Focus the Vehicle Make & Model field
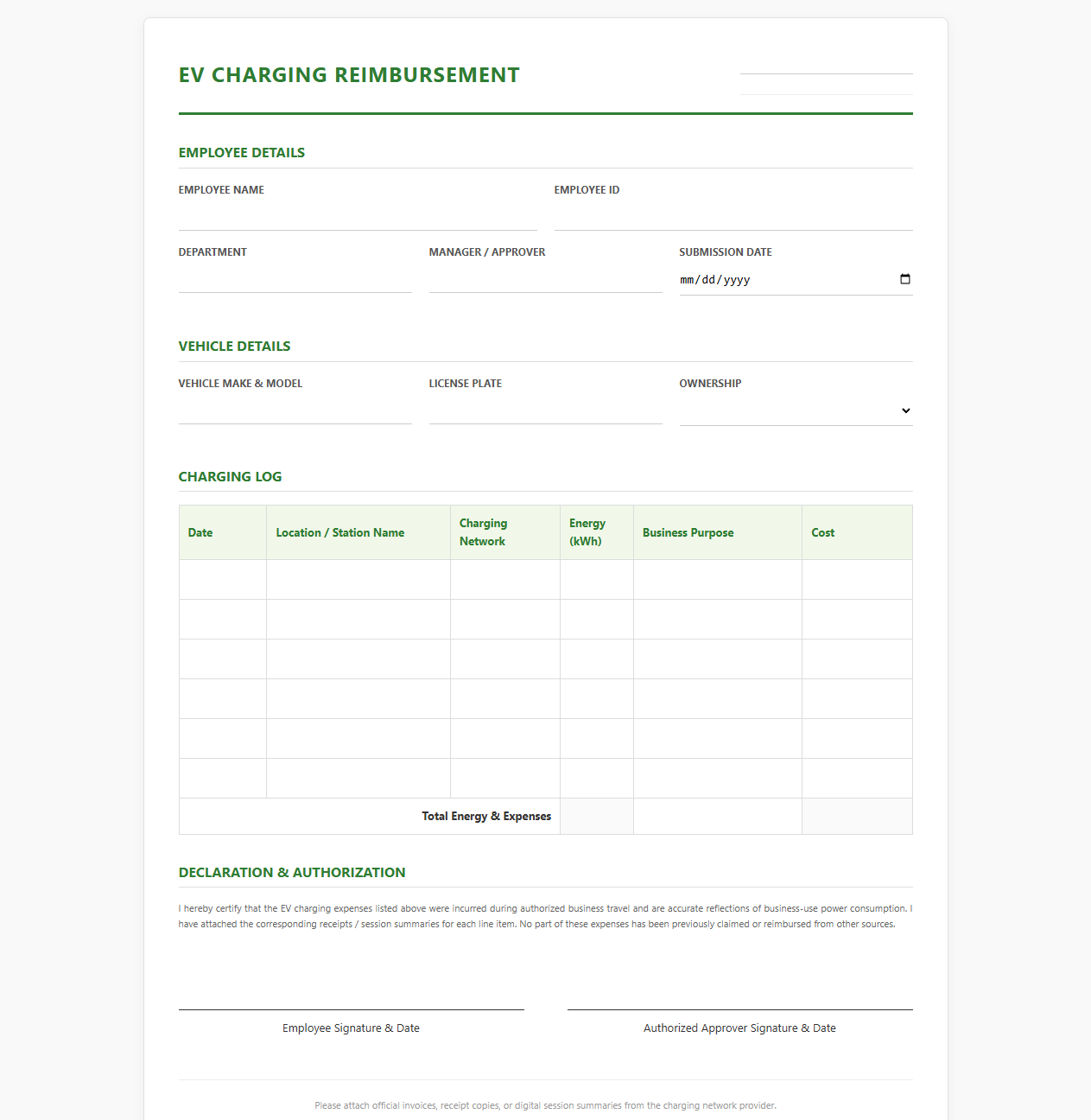 tap(295, 410)
